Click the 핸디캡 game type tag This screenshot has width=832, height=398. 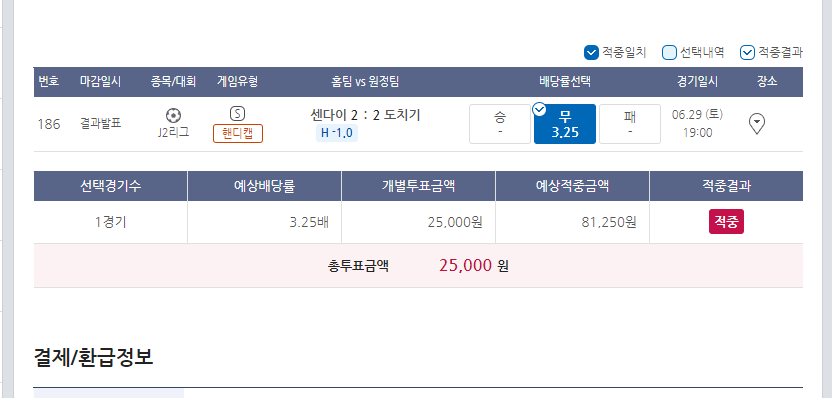238,134
